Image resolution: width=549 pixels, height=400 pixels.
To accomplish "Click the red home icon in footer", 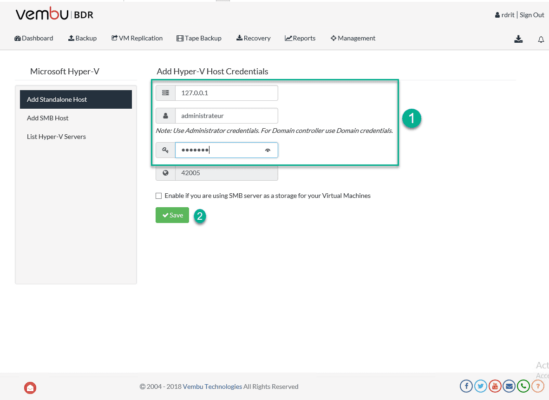I will [30, 388].
